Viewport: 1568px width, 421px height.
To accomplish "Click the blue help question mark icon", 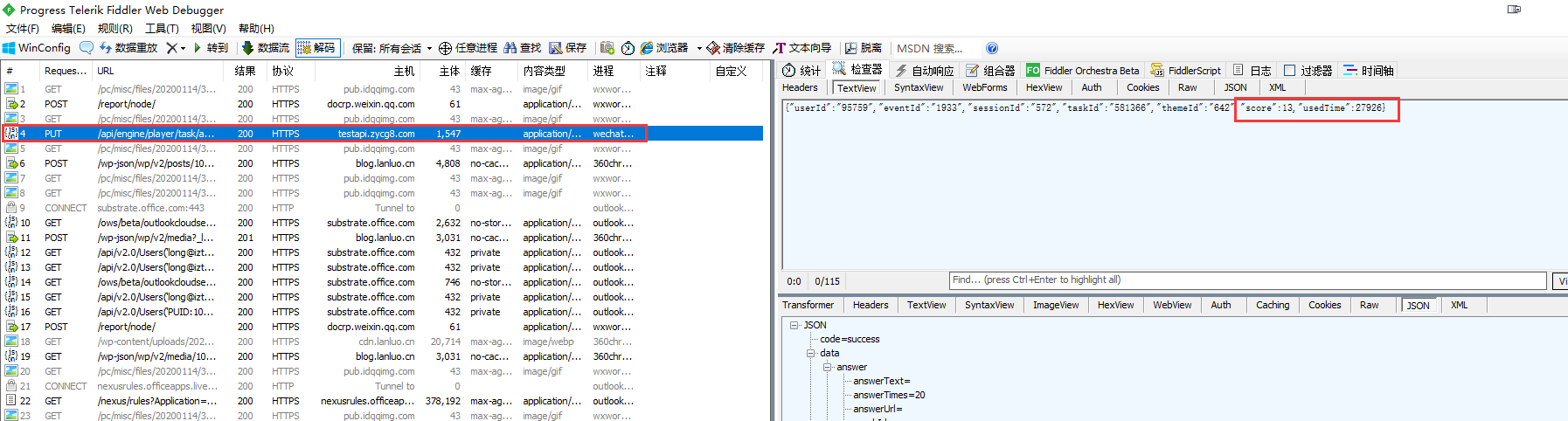I will coord(992,48).
